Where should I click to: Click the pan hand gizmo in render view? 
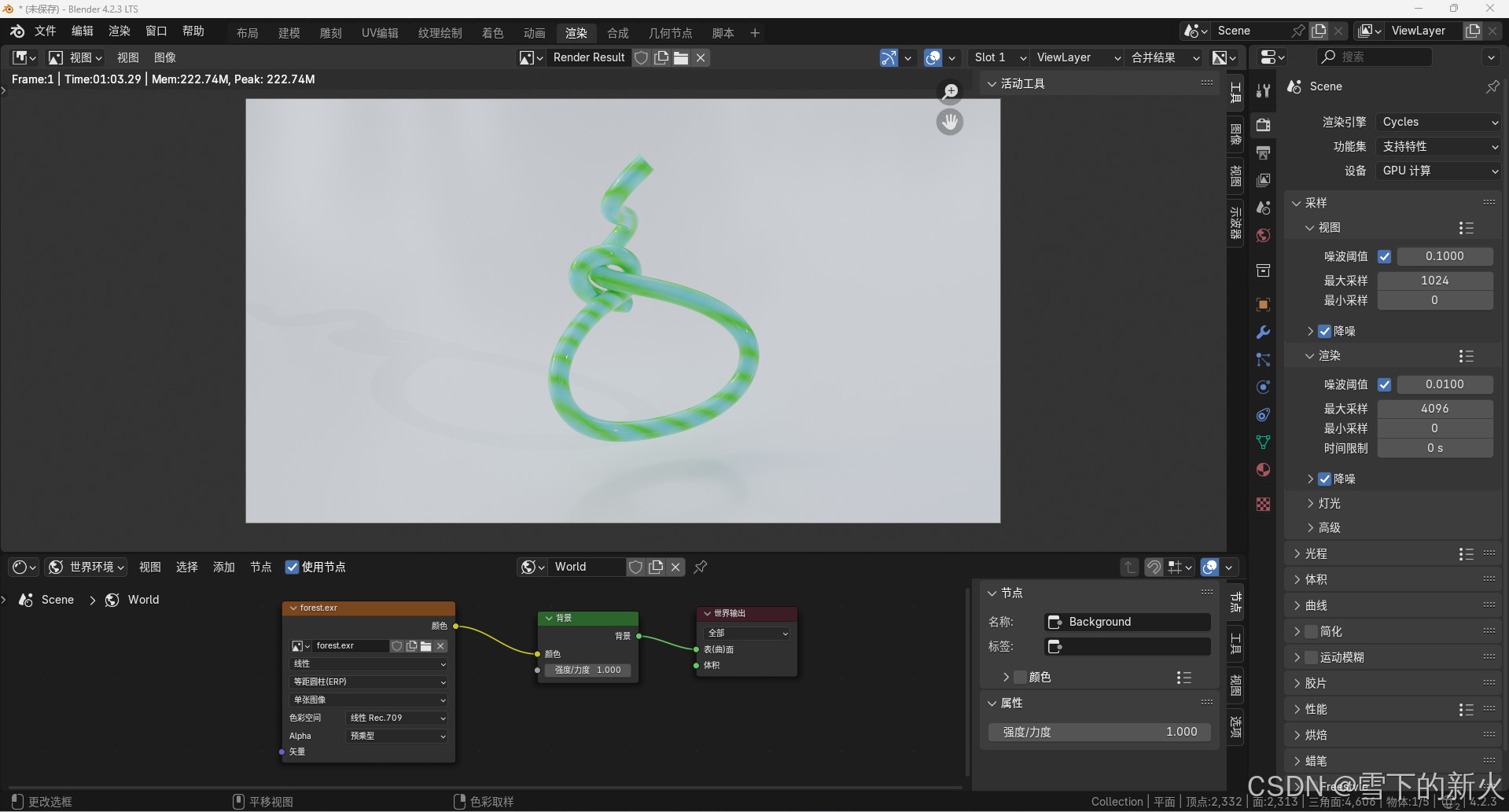pos(950,122)
